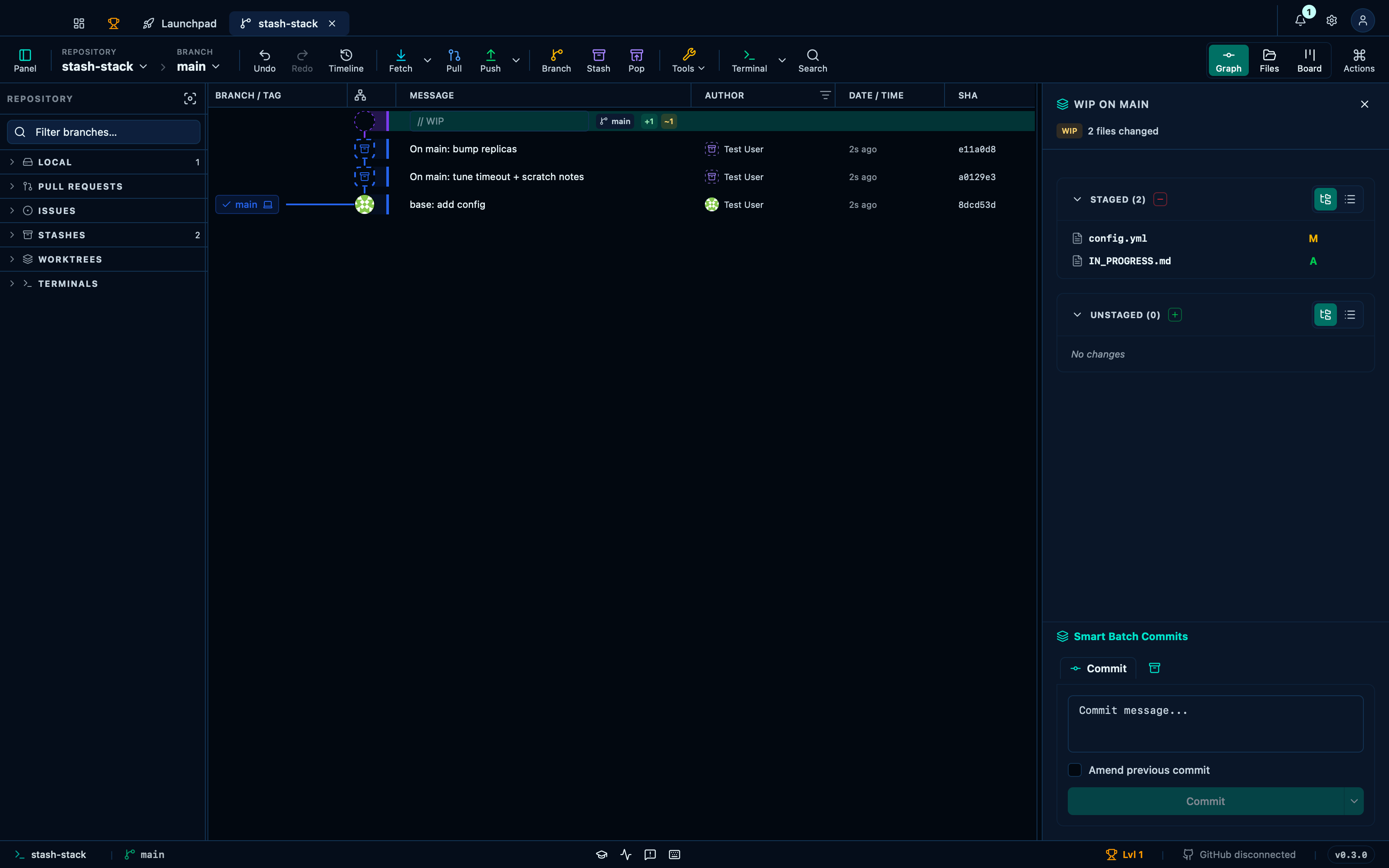Click the Lvl 1 status indicator
The image size is (1389, 868).
(x=1124, y=855)
